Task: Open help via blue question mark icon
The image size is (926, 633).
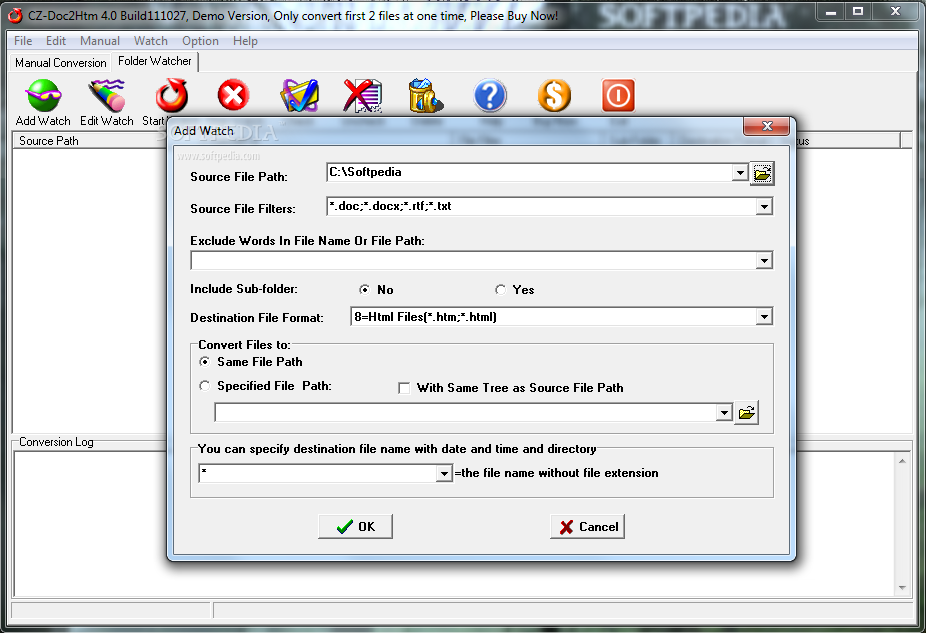Action: (x=490, y=96)
